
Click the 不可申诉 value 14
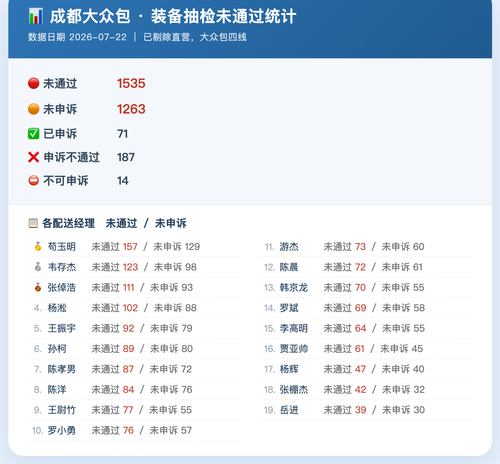[123, 181]
